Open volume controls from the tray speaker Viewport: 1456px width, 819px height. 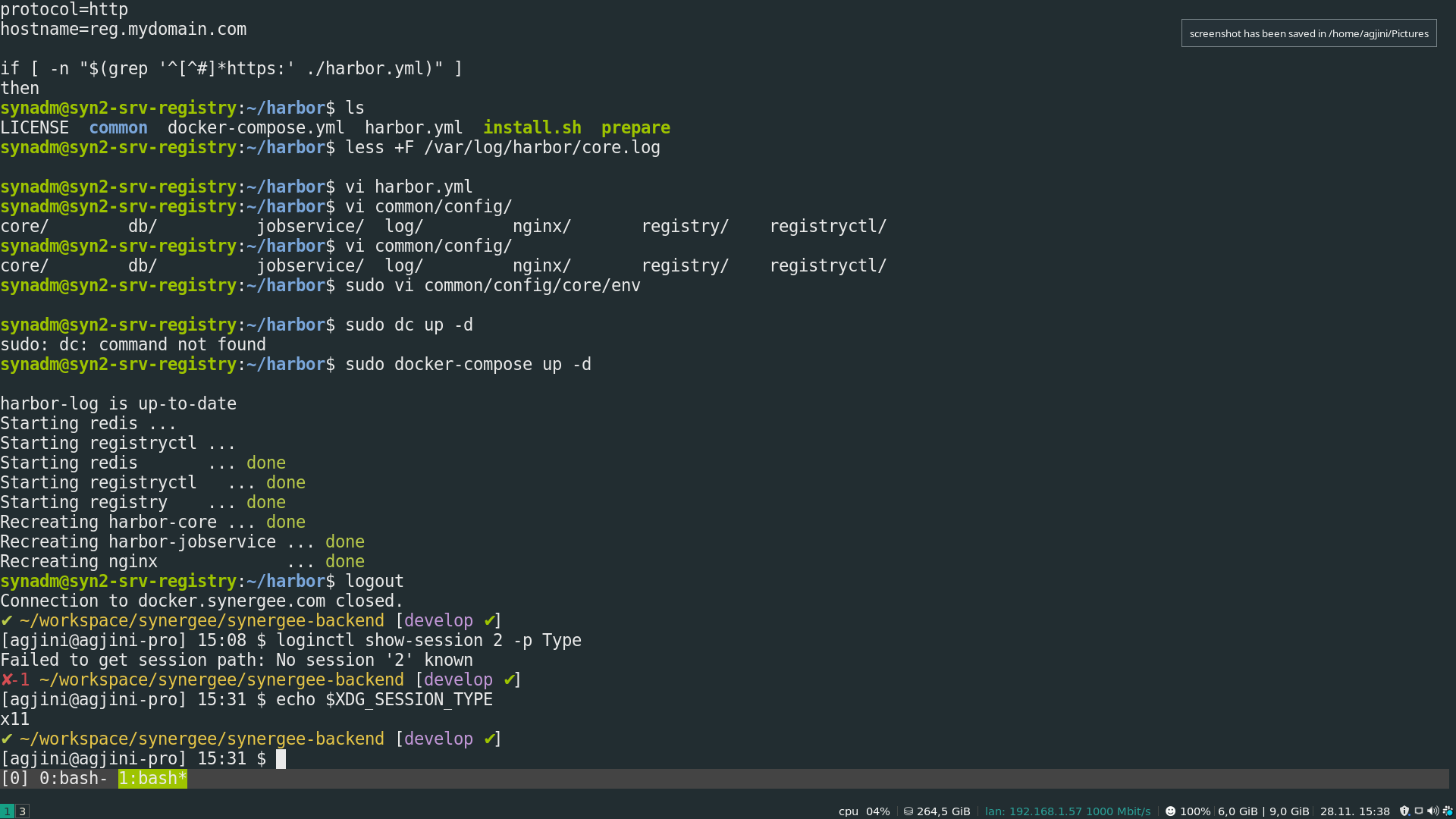point(1432,811)
